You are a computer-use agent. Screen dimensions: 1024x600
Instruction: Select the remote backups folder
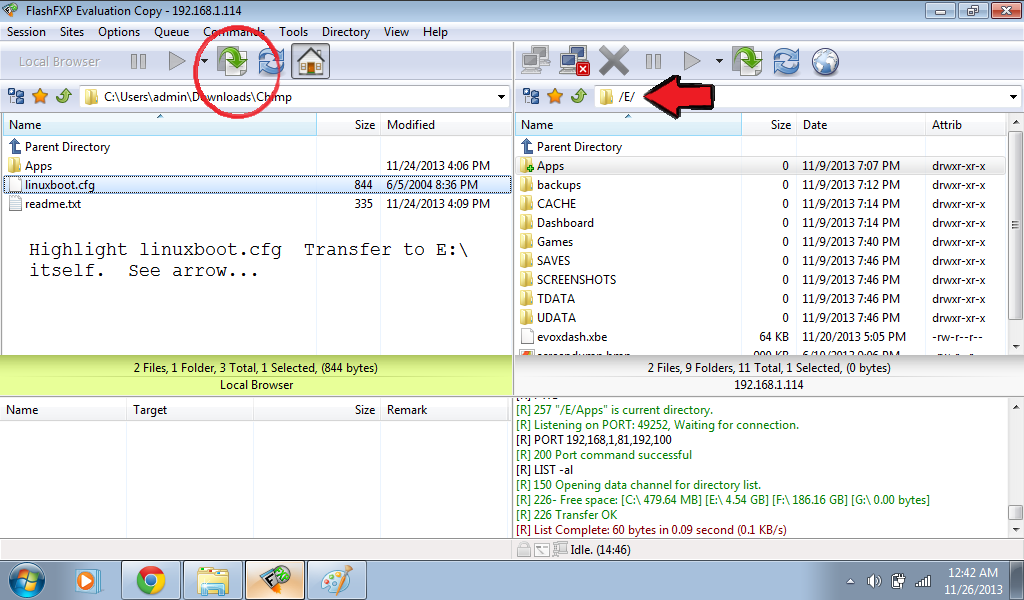click(x=761, y=185)
